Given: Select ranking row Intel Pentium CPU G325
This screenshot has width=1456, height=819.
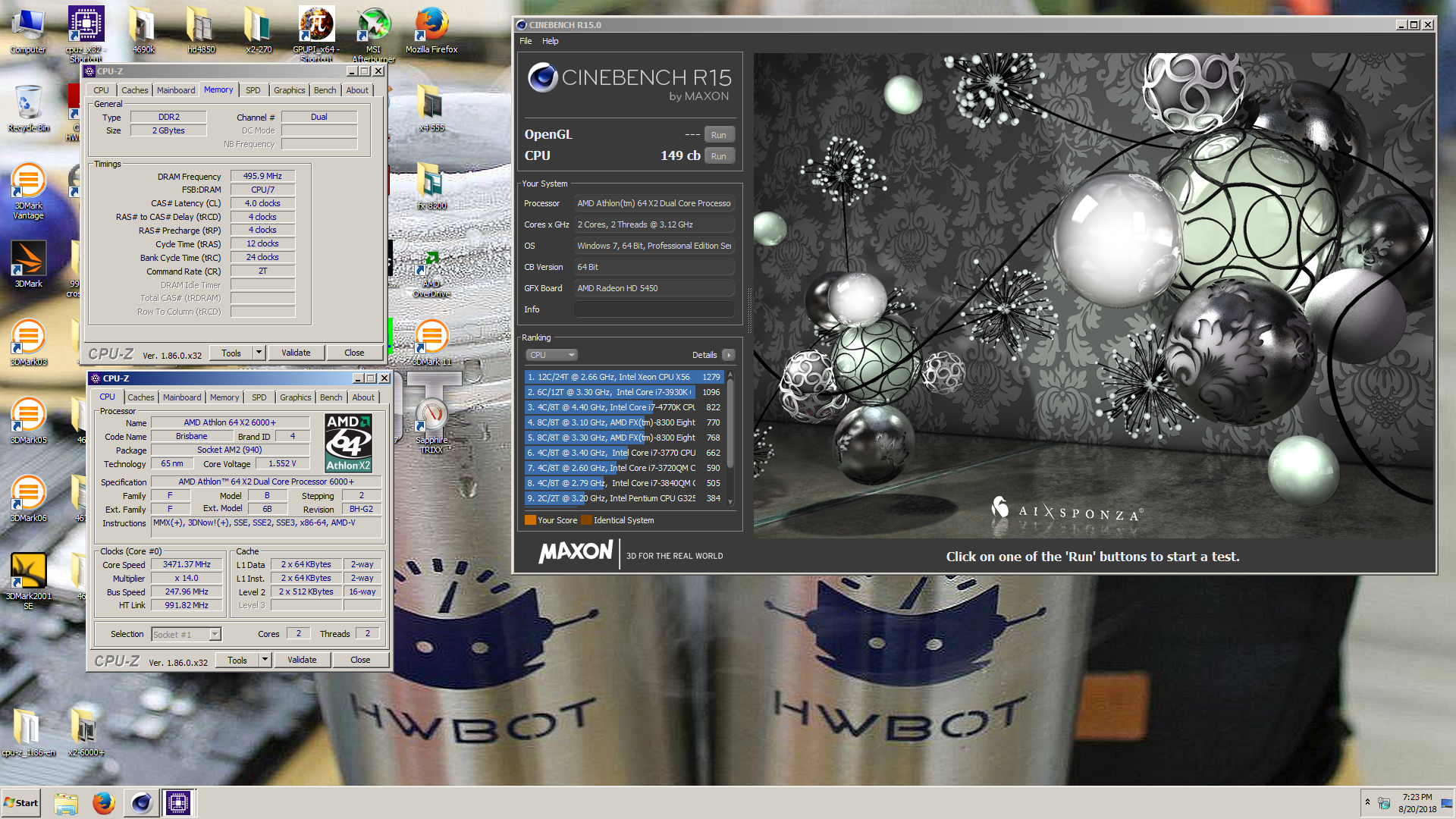Looking at the screenshot, I should (x=623, y=498).
